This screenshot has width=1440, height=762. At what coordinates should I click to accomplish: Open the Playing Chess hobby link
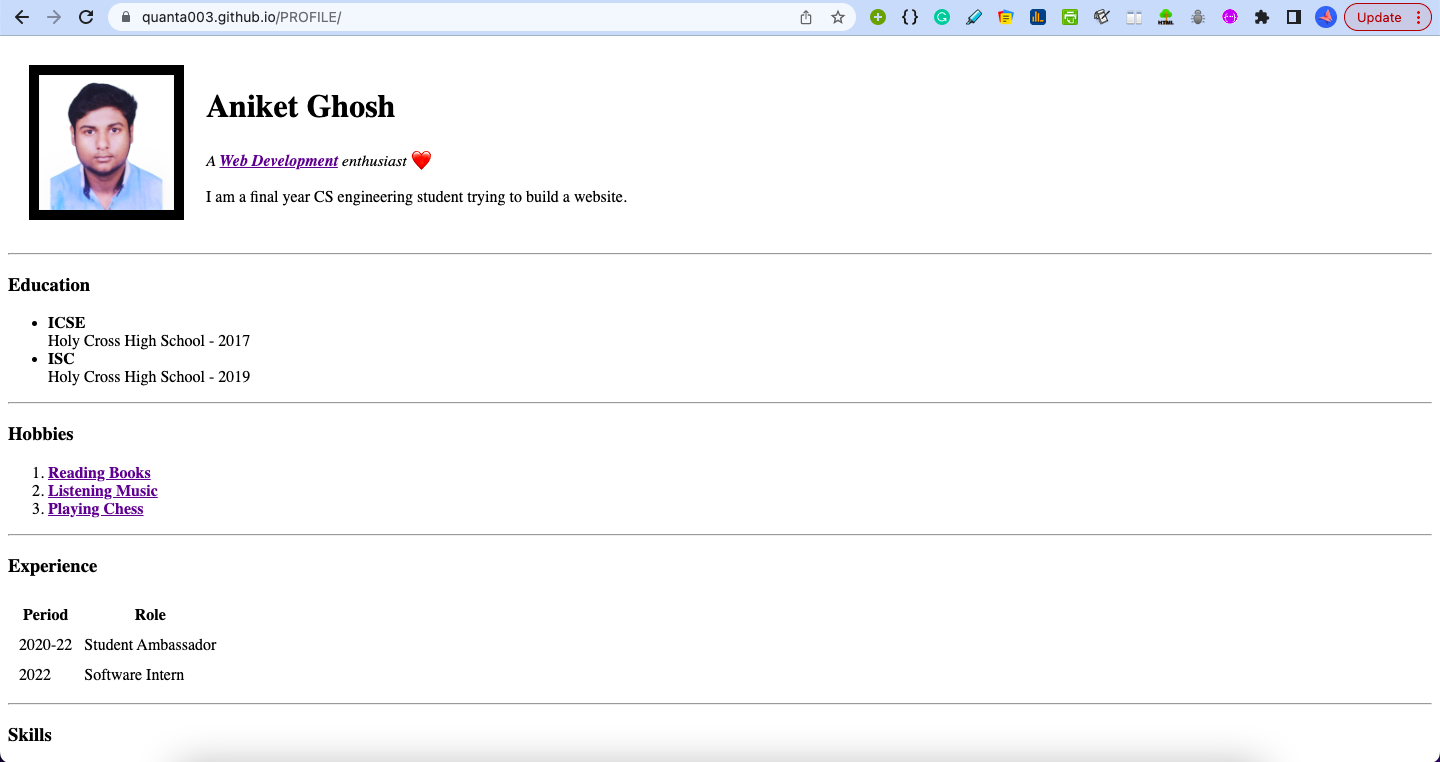point(95,508)
